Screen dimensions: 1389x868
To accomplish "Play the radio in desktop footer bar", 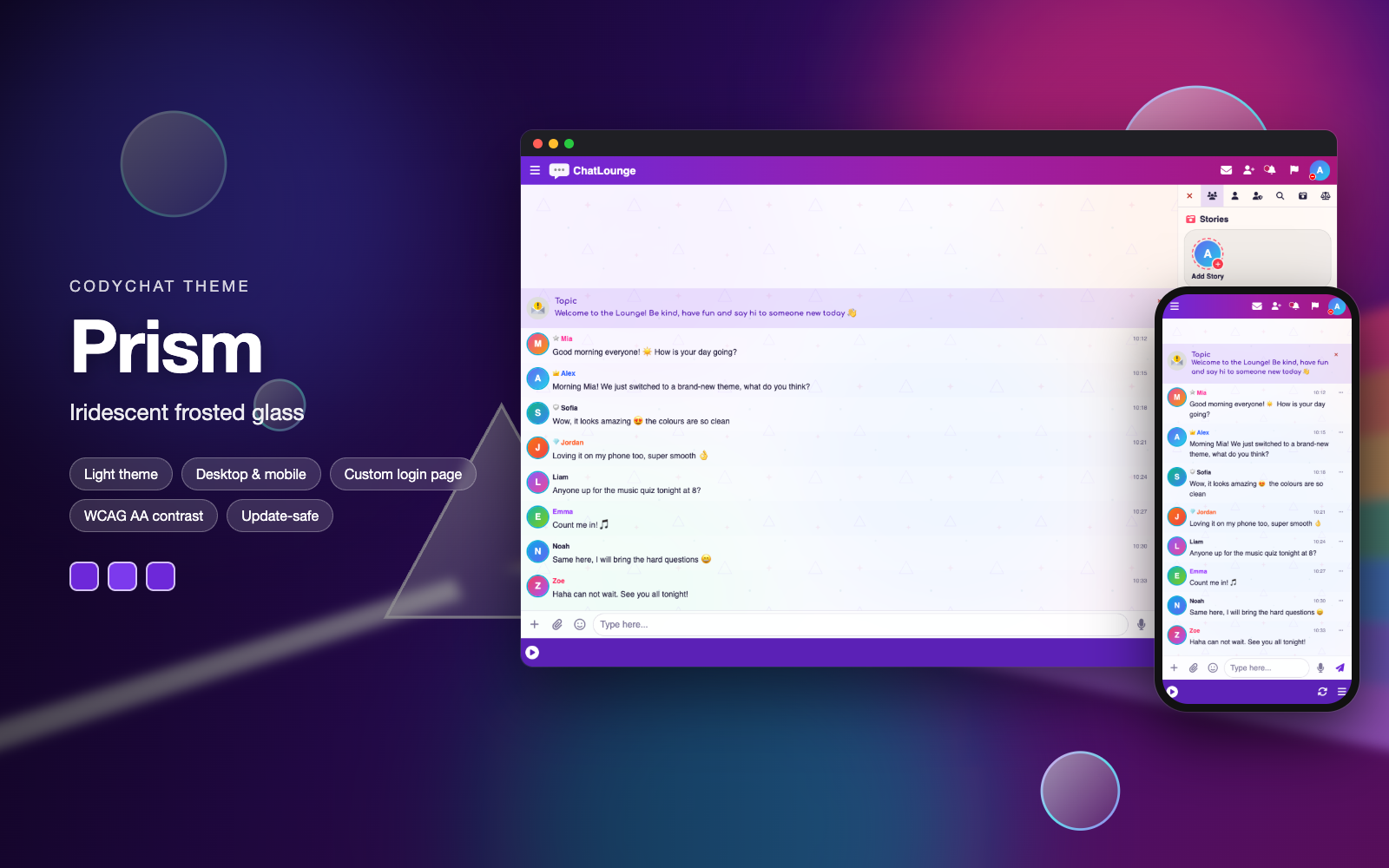I will click(532, 653).
